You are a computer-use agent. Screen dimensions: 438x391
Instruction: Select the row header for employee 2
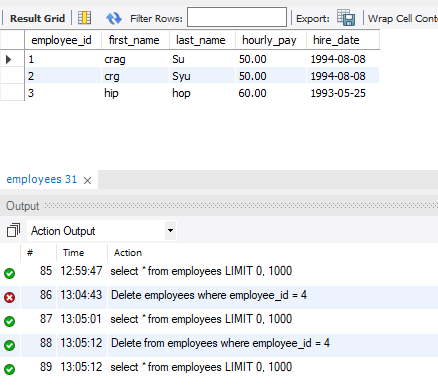click(12, 76)
